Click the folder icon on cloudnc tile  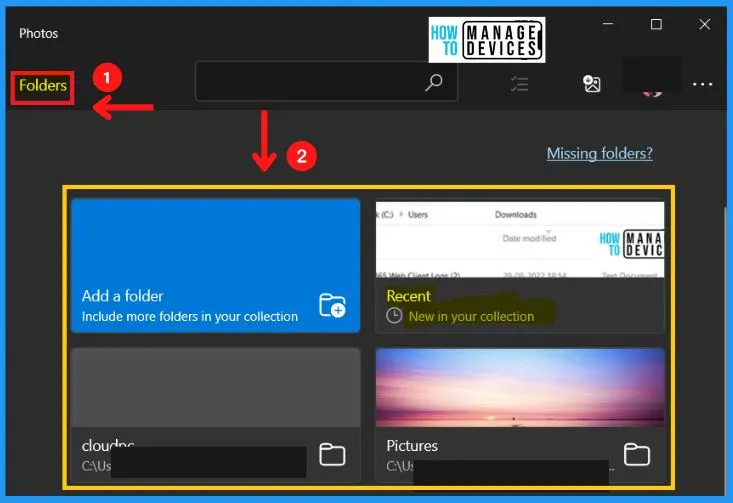pyautogui.click(x=332, y=455)
